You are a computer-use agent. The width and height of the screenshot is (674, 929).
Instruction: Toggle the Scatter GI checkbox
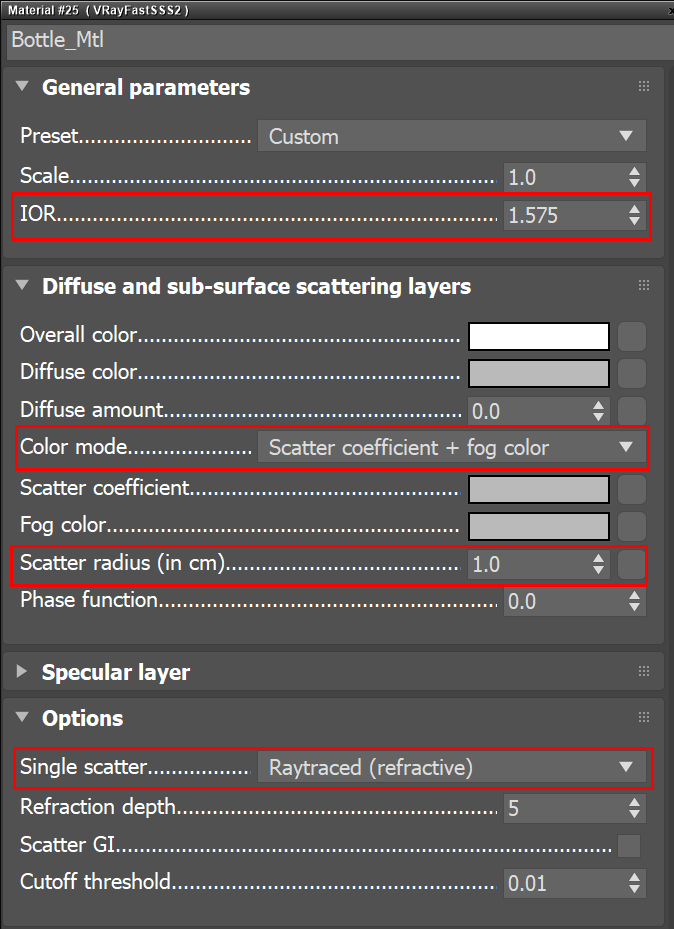[x=629, y=846]
